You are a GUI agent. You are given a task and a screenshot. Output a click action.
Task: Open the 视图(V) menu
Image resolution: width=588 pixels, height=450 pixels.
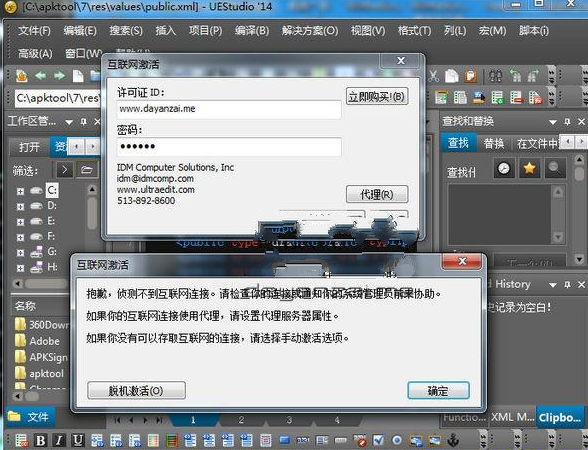coord(368,31)
